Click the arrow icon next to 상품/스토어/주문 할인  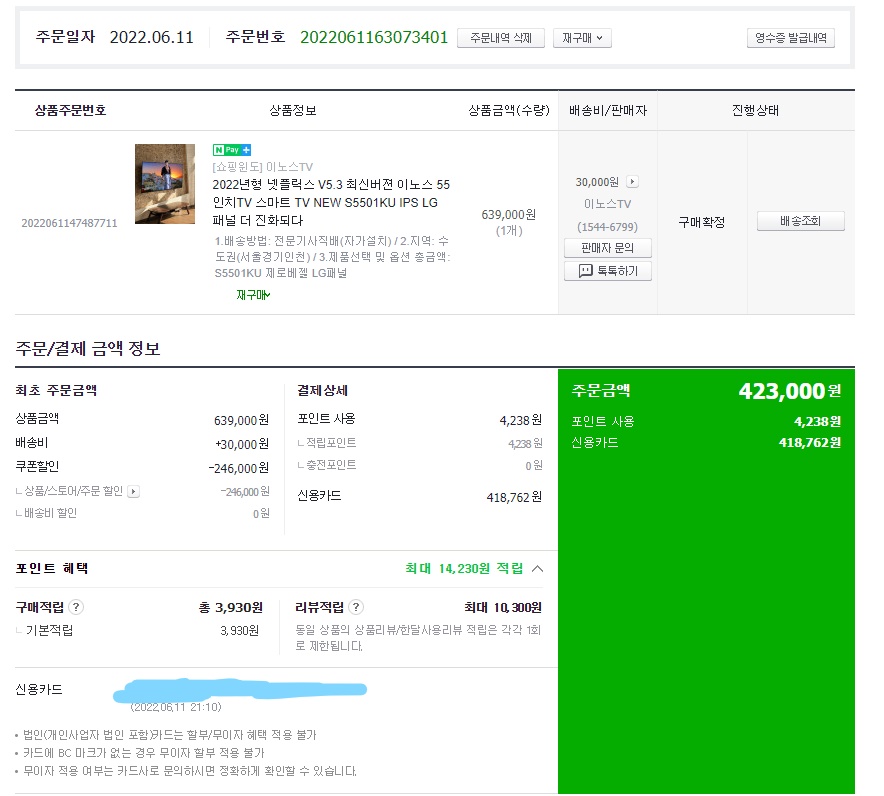click(134, 492)
